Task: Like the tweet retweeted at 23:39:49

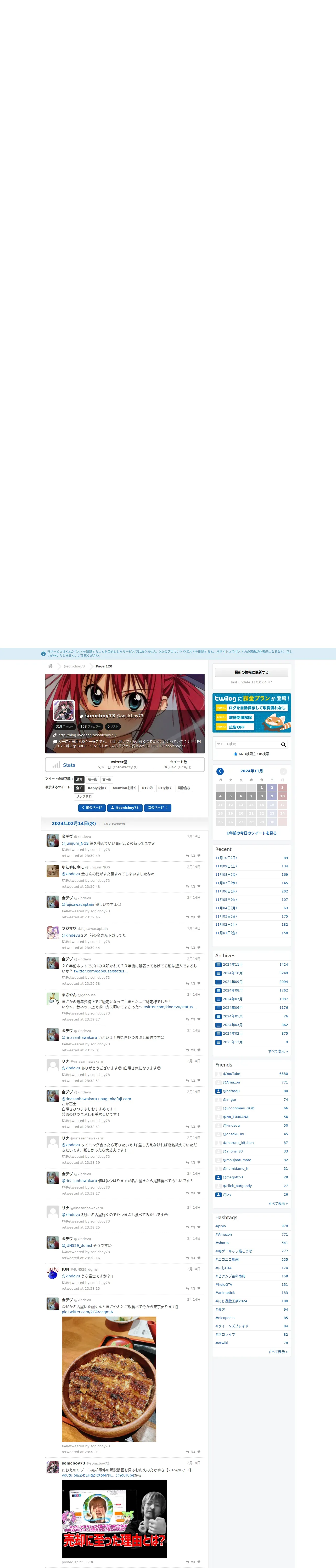Action: pos(199,856)
